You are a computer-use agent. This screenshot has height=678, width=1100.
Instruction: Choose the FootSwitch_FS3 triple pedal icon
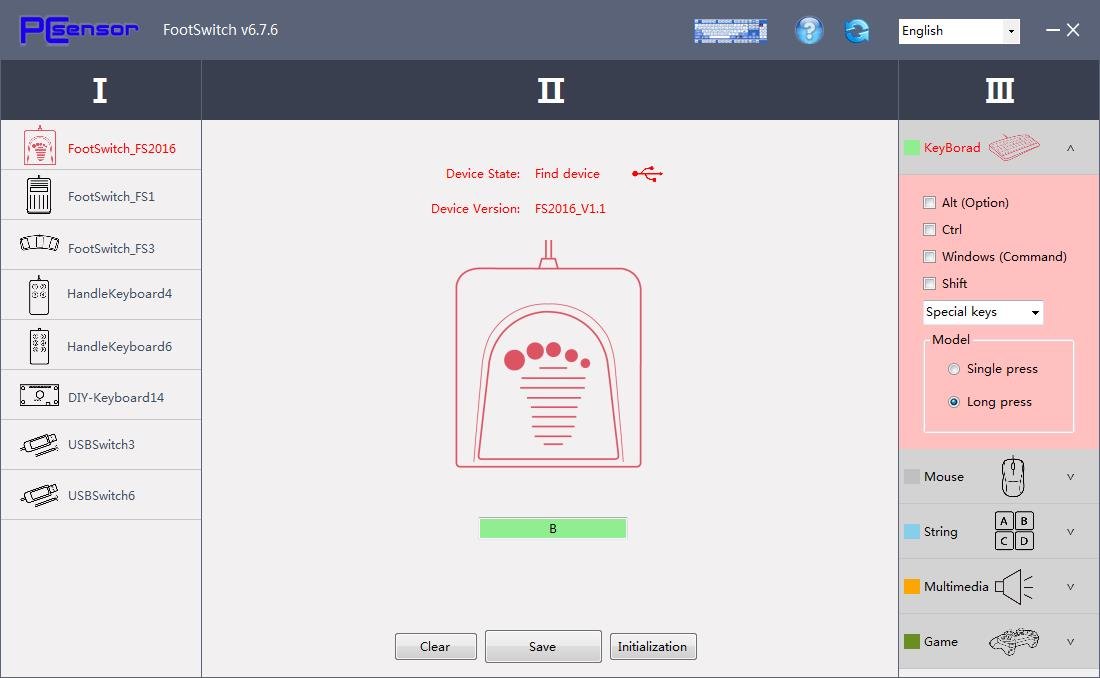(x=39, y=245)
